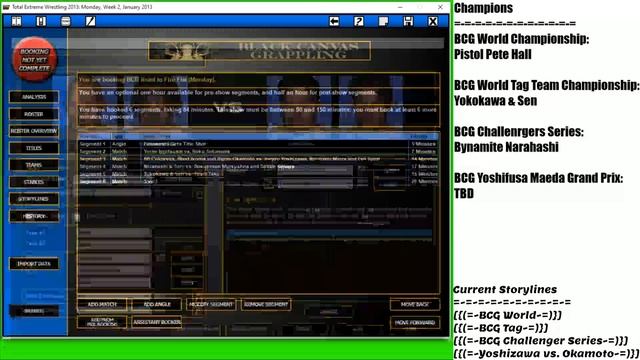Open the Analysis screen

click(34, 97)
